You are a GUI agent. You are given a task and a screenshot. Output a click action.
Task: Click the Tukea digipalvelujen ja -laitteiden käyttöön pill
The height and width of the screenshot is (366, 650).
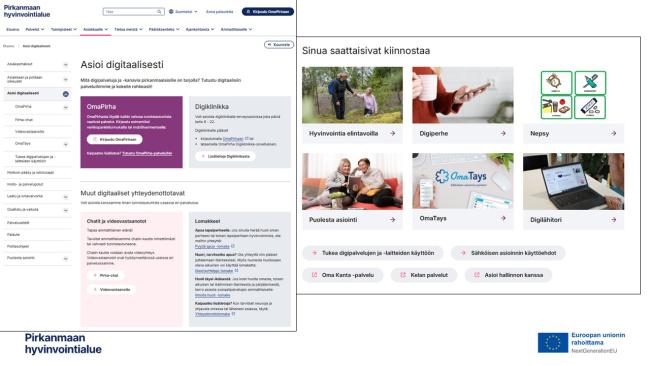click(x=373, y=253)
